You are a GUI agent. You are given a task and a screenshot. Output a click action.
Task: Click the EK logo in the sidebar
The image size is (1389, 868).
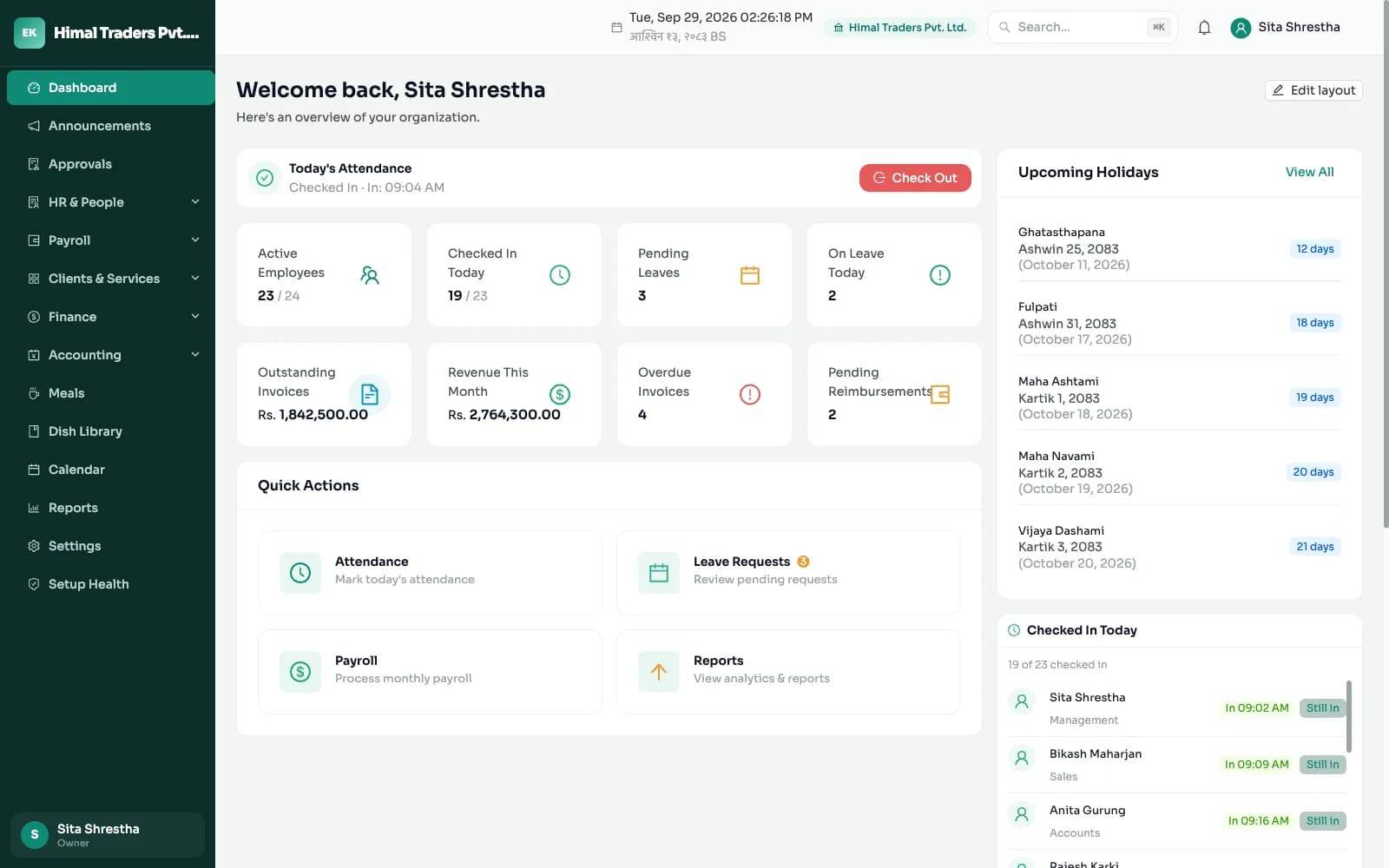30,33
